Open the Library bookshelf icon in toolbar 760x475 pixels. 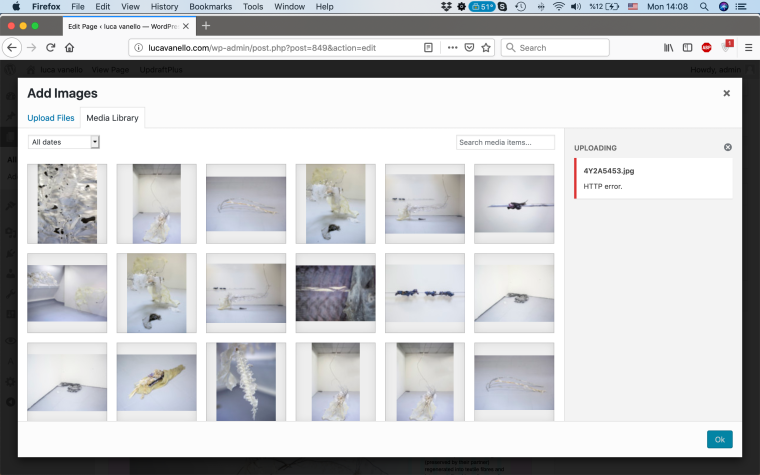click(x=667, y=47)
